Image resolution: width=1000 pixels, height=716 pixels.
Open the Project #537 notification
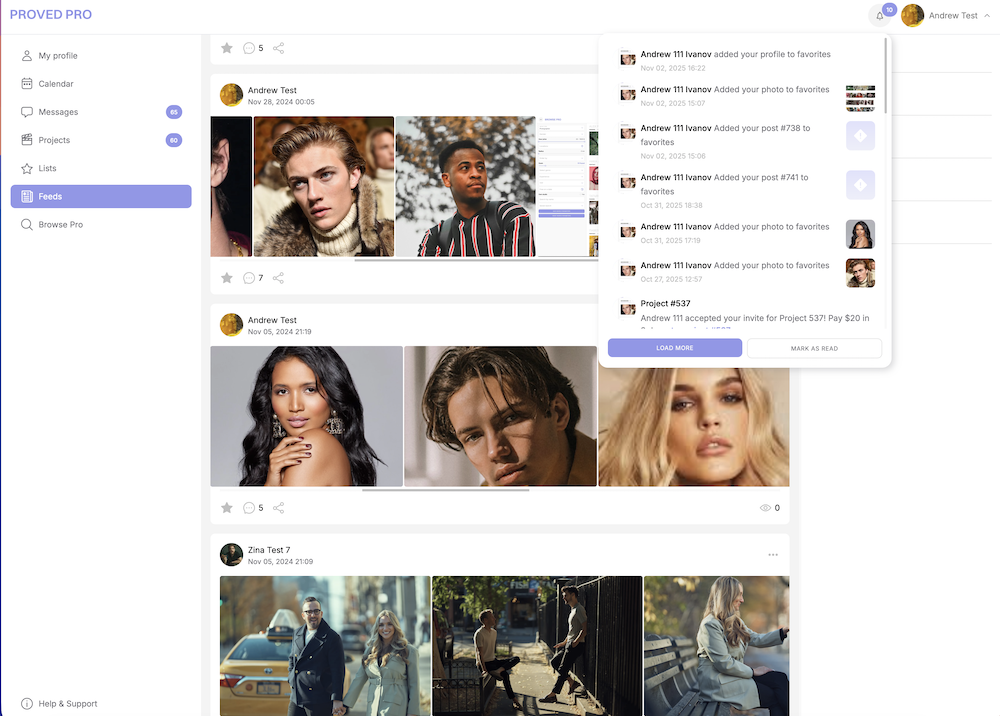[x=746, y=312]
